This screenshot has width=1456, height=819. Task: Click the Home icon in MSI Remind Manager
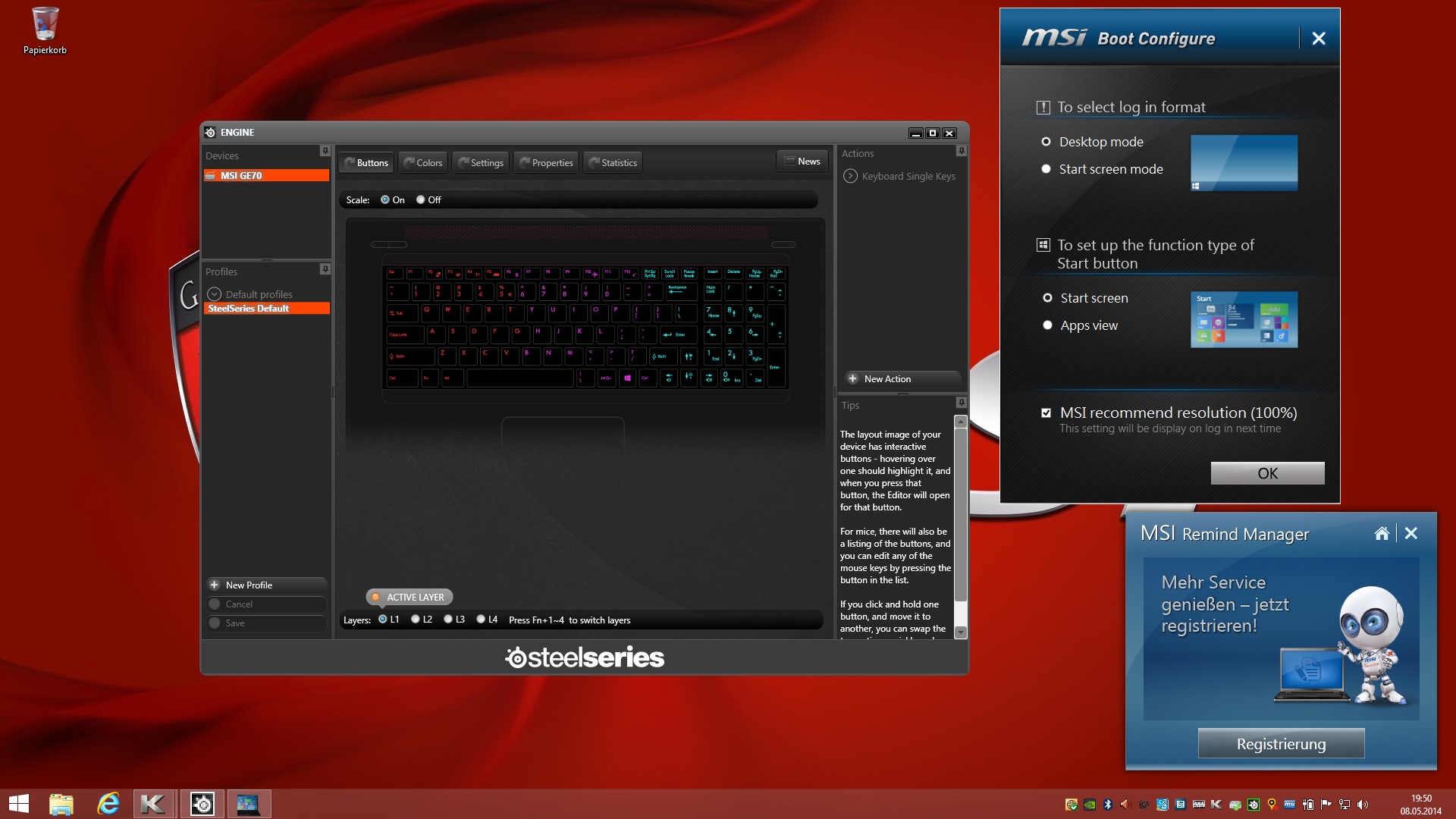1382,533
